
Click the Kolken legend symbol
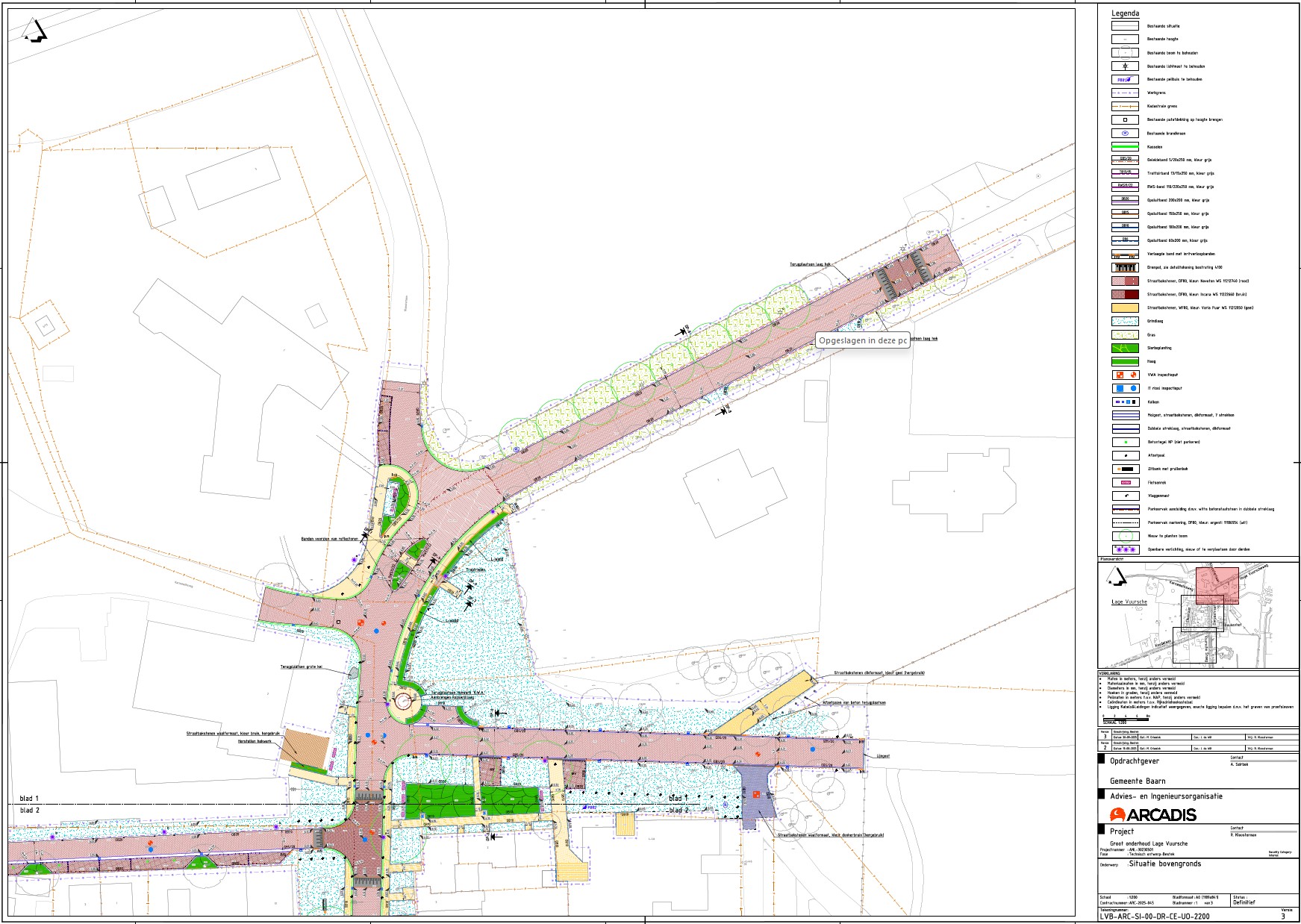pyautogui.click(x=1125, y=402)
